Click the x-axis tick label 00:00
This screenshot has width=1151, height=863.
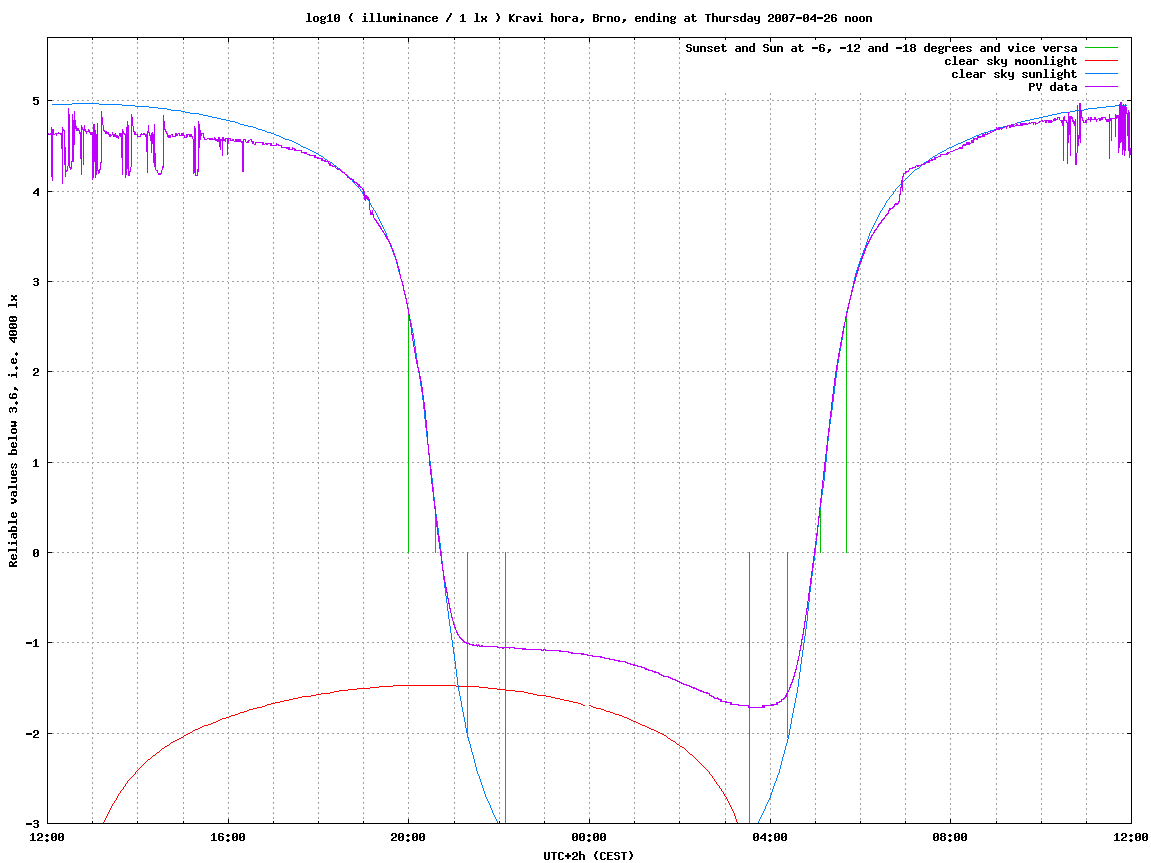point(589,837)
